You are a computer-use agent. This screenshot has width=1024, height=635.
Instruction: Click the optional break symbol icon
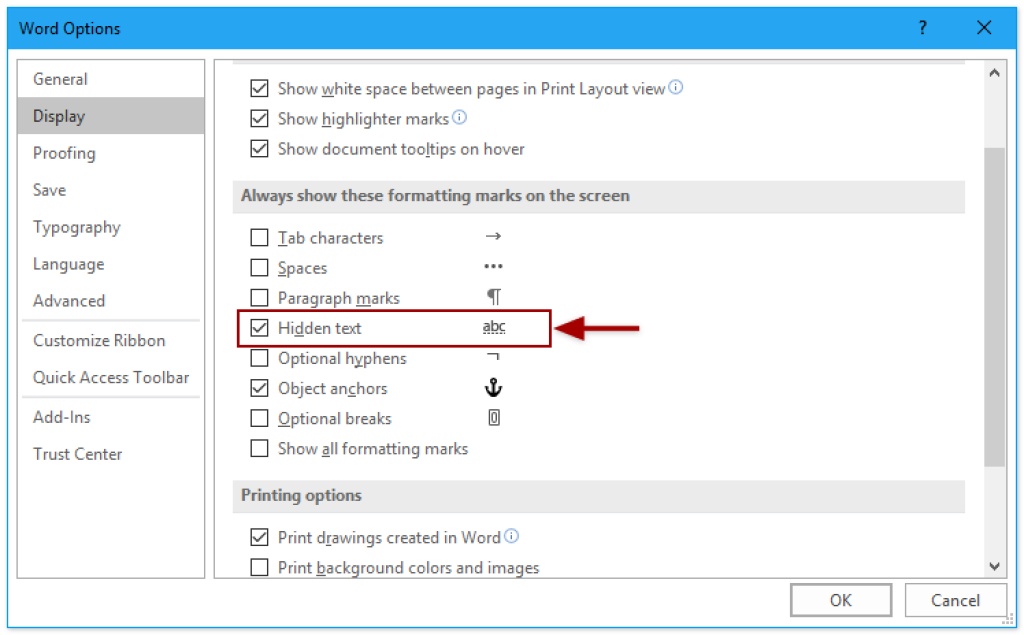[x=493, y=418]
